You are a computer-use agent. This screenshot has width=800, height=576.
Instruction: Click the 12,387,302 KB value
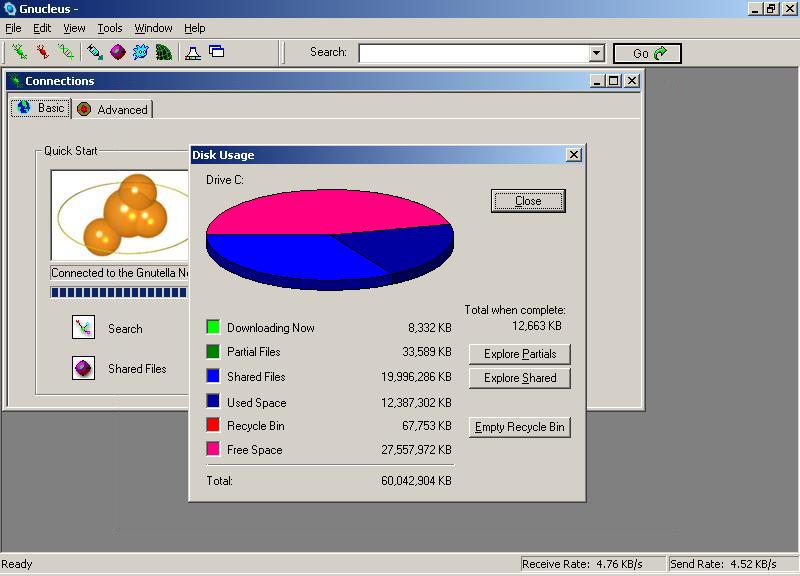pyautogui.click(x=416, y=403)
